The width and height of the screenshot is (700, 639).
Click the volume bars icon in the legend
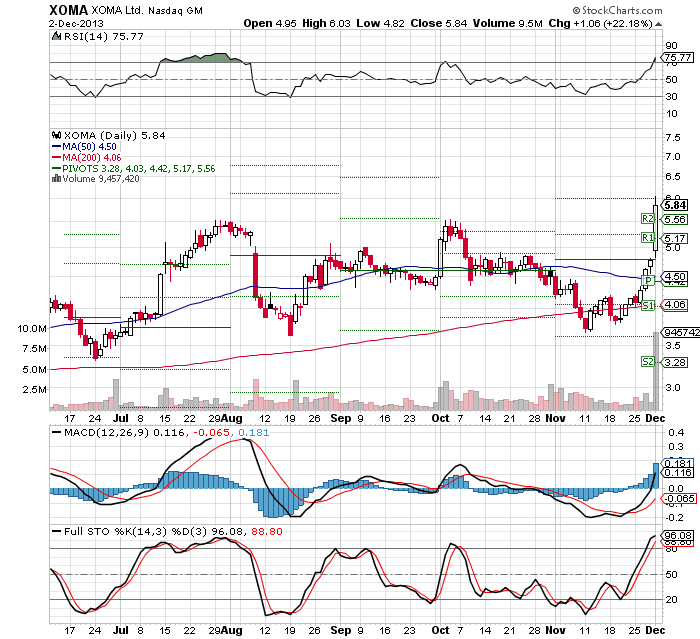point(56,179)
